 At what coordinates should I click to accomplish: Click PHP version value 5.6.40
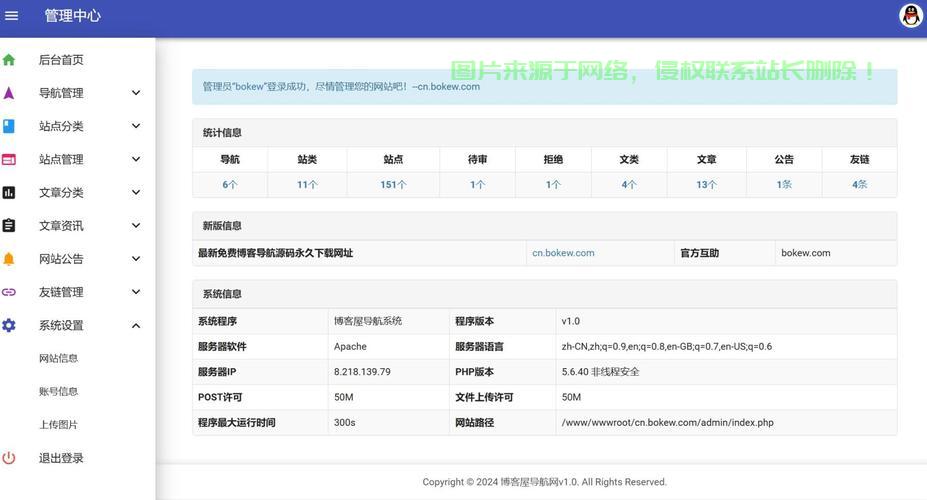coord(601,372)
